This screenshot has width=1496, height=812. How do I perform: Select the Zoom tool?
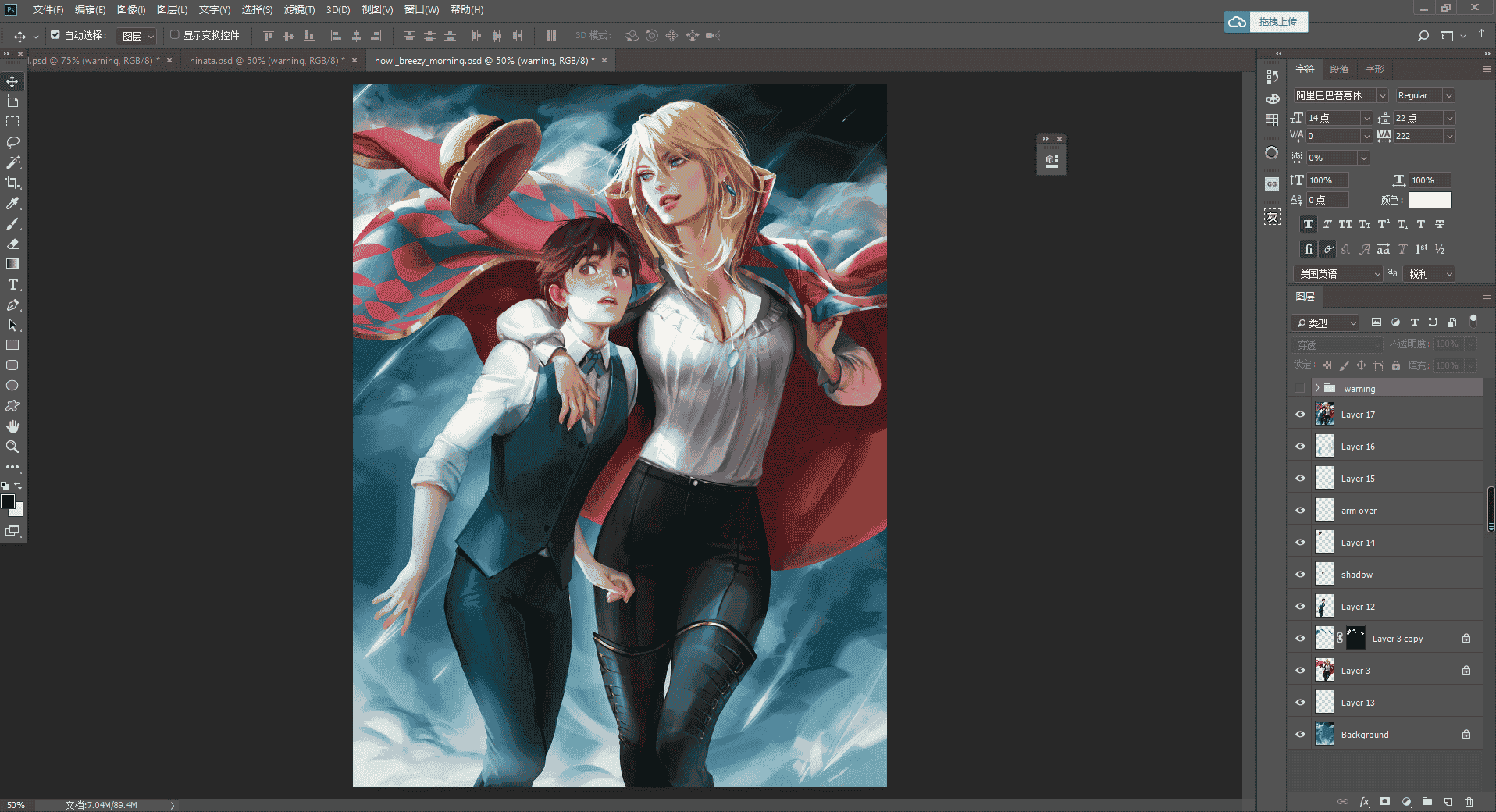click(12, 447)
